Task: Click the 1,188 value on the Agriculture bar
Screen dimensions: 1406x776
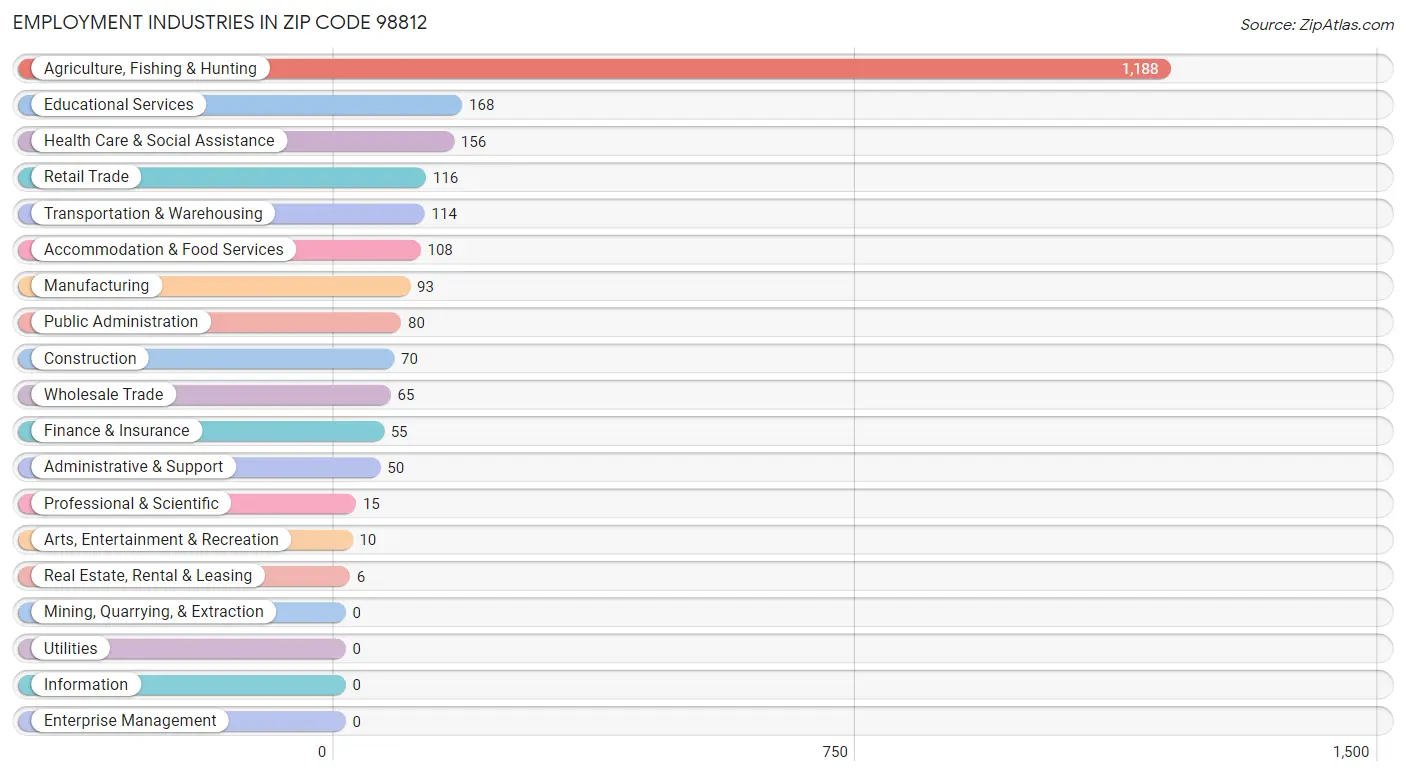Action: [1140, 69]
